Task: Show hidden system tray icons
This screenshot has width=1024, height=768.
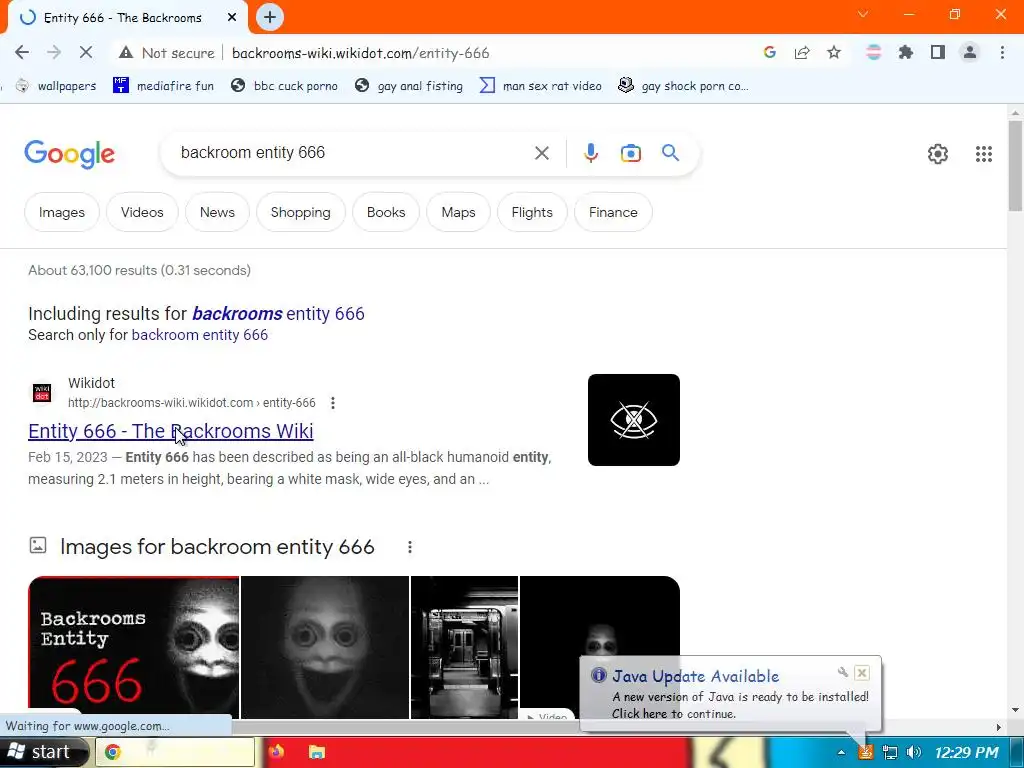Action: (x=841, y=752)
